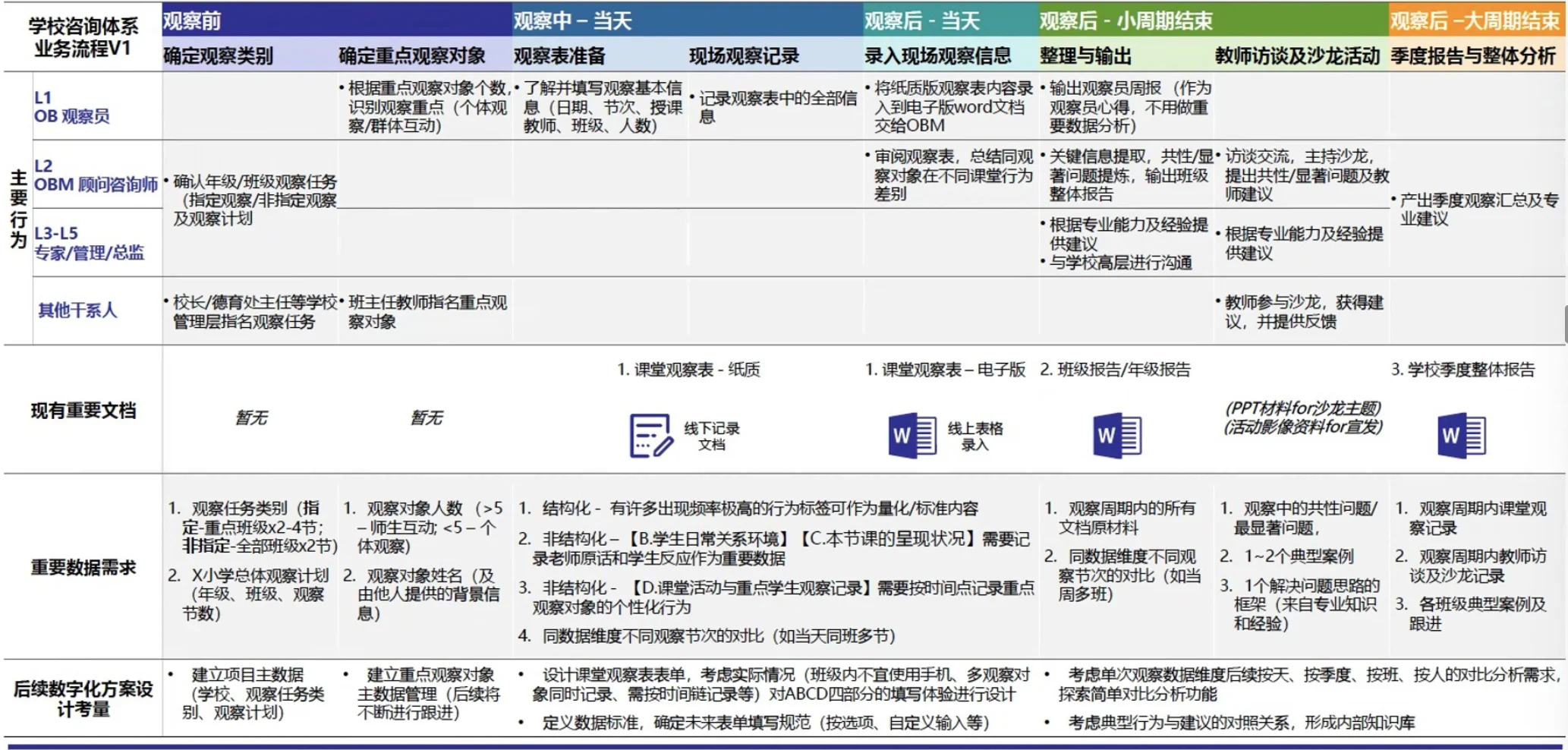Select the 教师访谈及沙龙活动 column heading
Viewport: 1568px width, 750px height.
coord(1297,55)
